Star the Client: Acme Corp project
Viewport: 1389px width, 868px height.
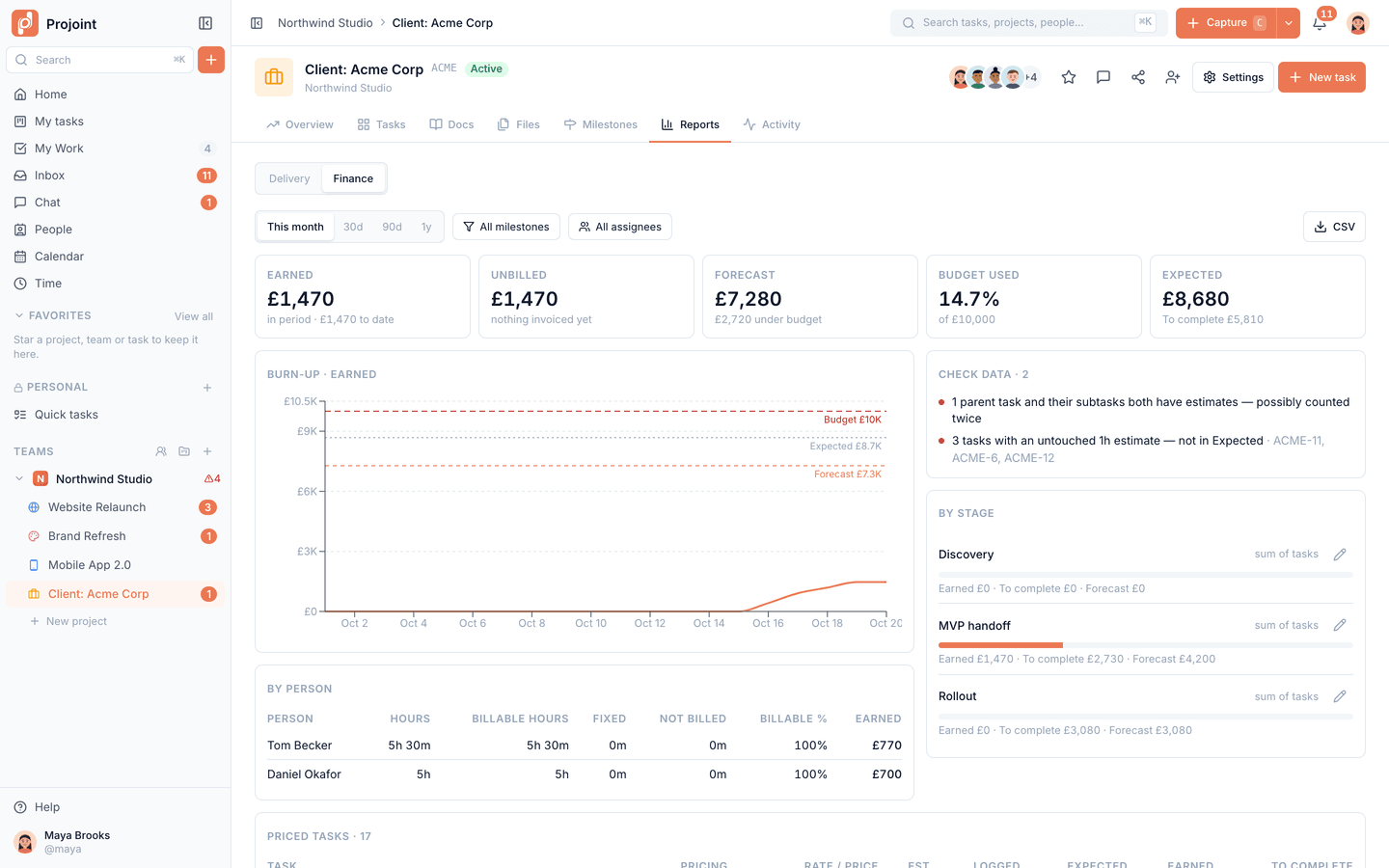1069,77
